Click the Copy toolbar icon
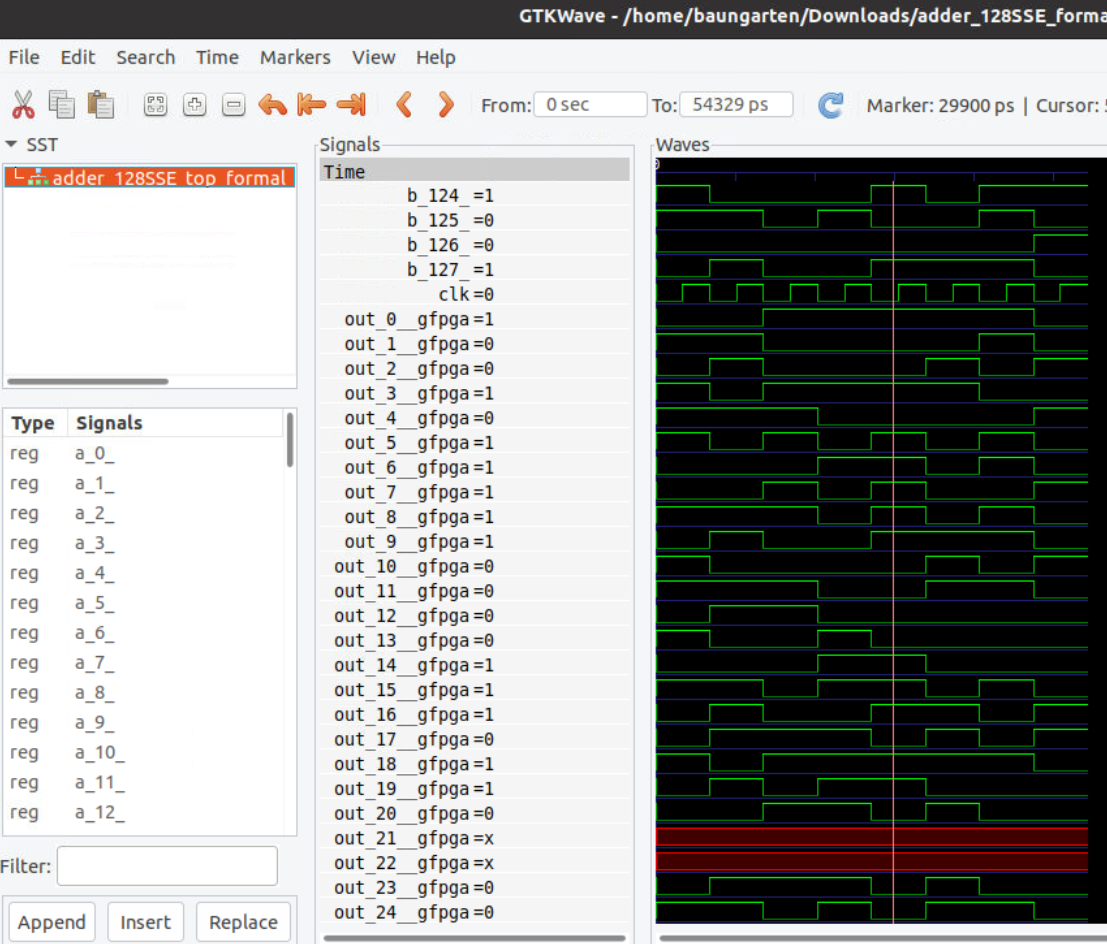1107x944 pixels. (x=61, y=105)
